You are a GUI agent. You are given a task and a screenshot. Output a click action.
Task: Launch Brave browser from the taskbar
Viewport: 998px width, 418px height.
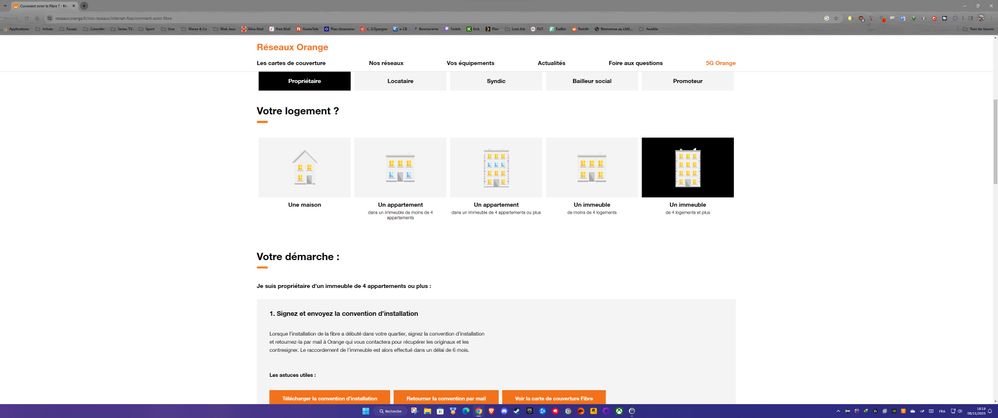pyautogui.click(x=491, y=412)
